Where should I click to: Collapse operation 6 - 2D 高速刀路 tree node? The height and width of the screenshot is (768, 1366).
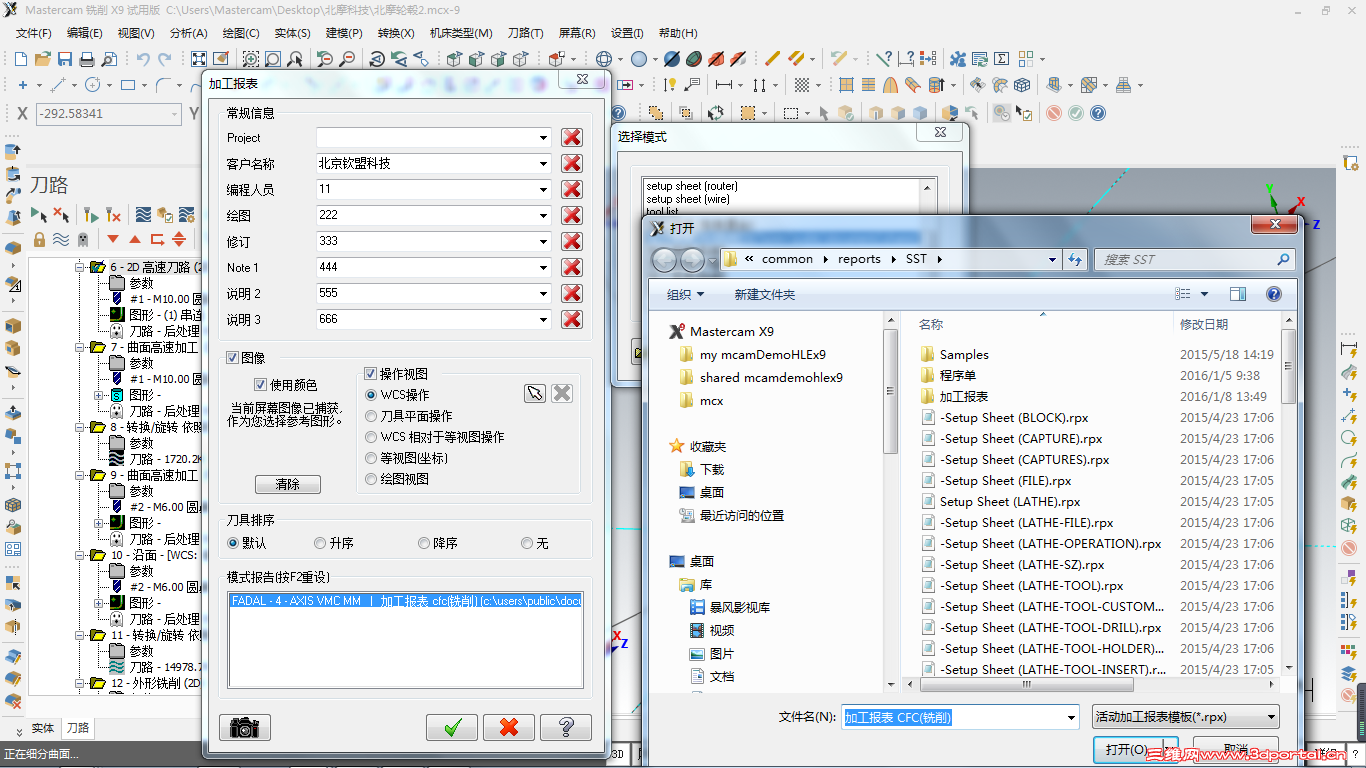point(80,268)
